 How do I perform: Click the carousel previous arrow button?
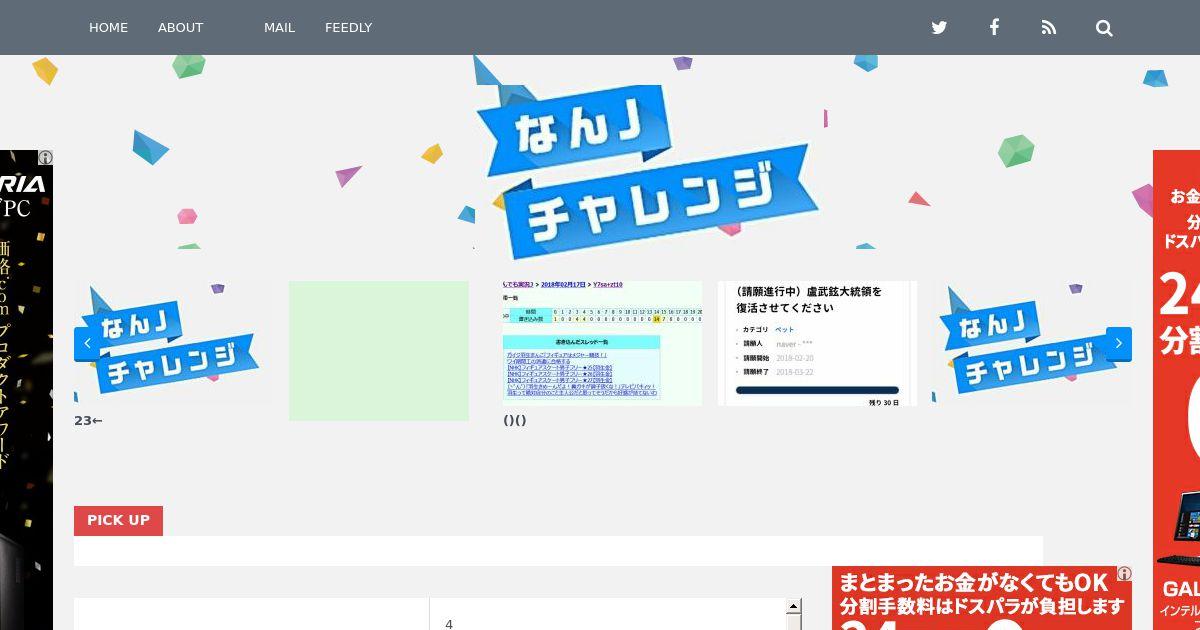point(87,344)
